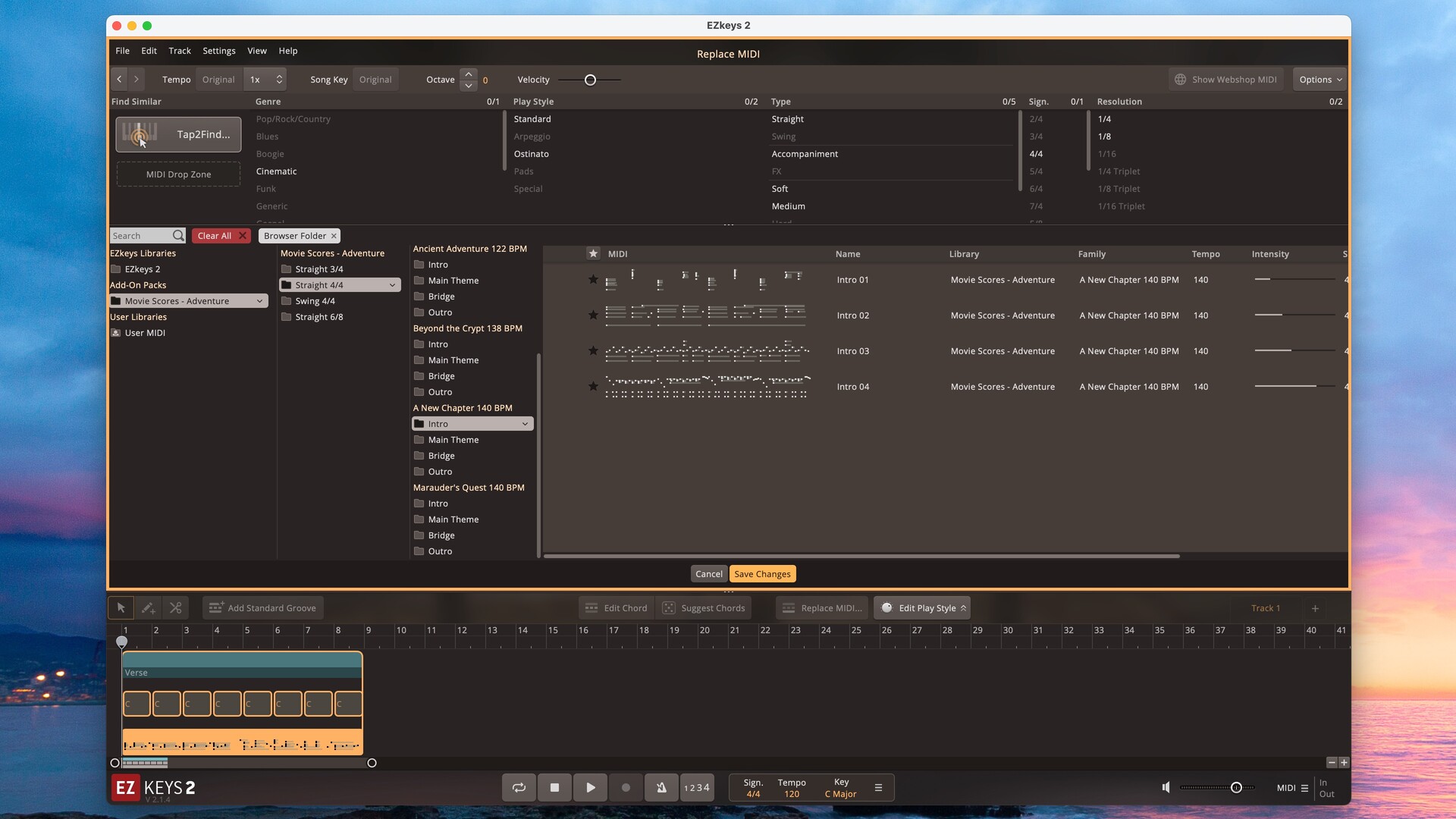The image size is (1456, 819).
Task: Open the Settings menu
Action: [218, 51]
